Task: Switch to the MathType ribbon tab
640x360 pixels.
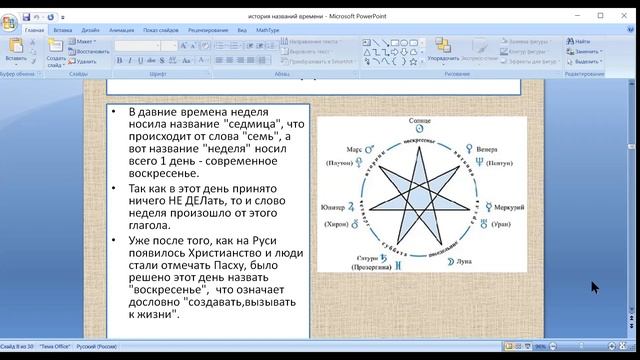Action: pos(267,30)
